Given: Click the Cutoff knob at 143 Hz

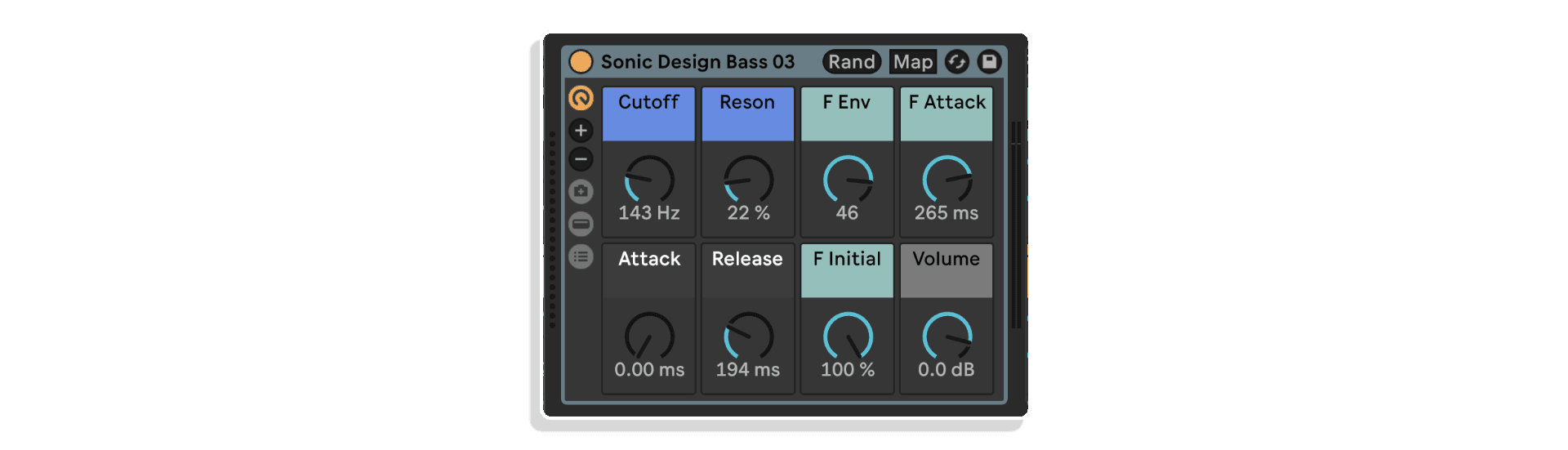Looking at the screenshot, I should point(649,179).
